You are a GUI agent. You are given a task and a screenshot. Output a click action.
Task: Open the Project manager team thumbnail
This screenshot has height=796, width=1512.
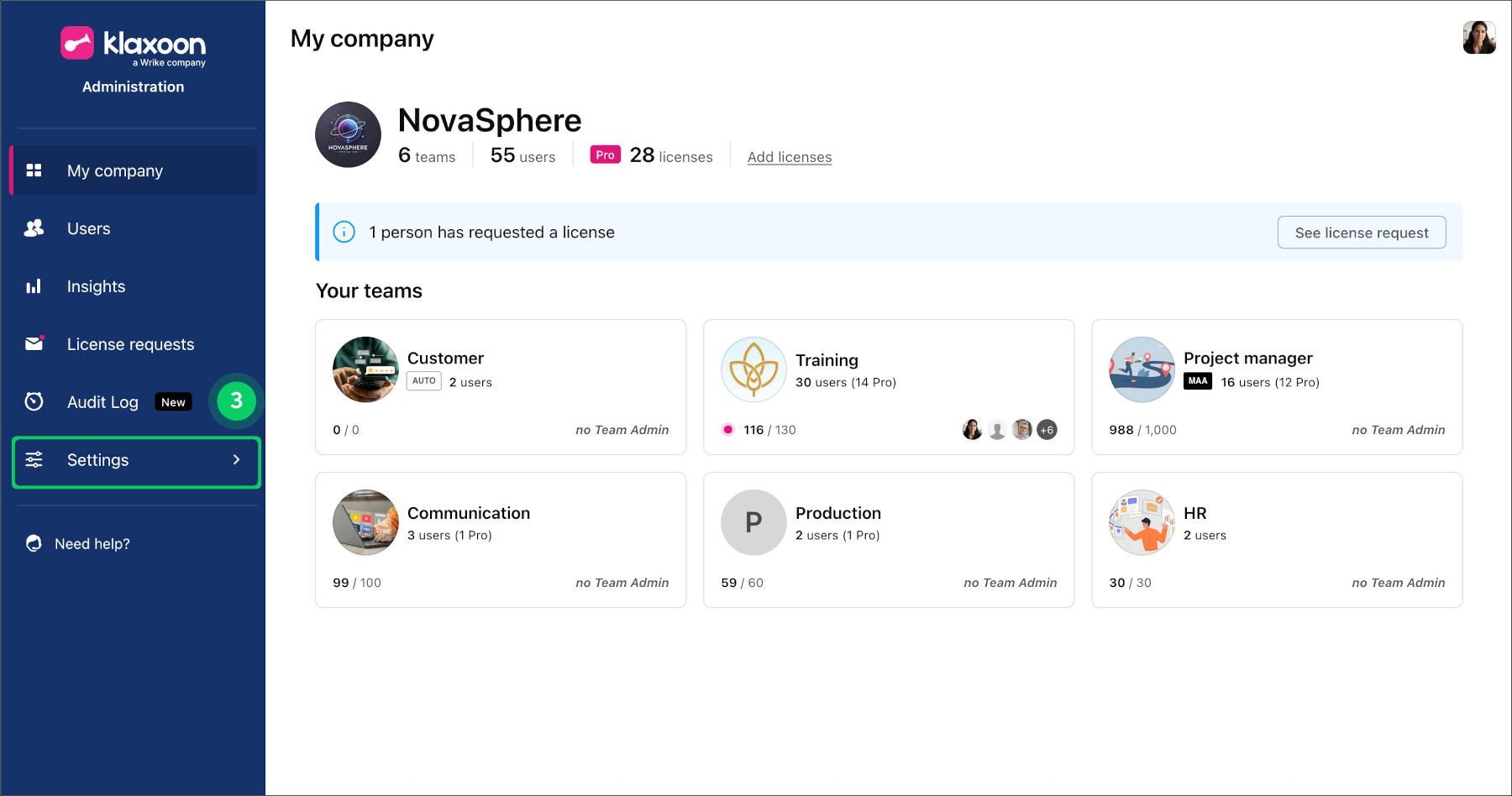pyautogui.click(x=1142, y=369)
